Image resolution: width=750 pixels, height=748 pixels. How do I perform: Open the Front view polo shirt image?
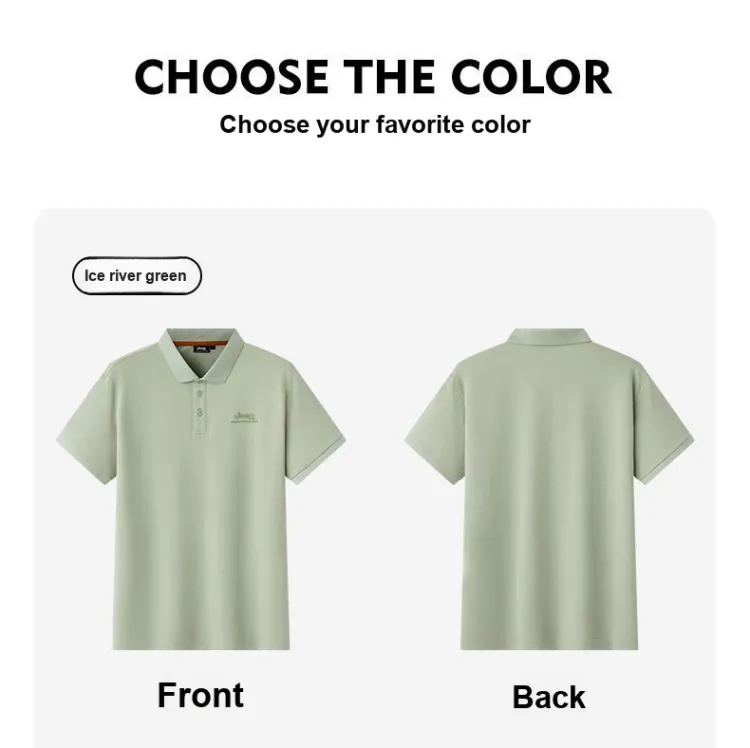tap(201, 489)
